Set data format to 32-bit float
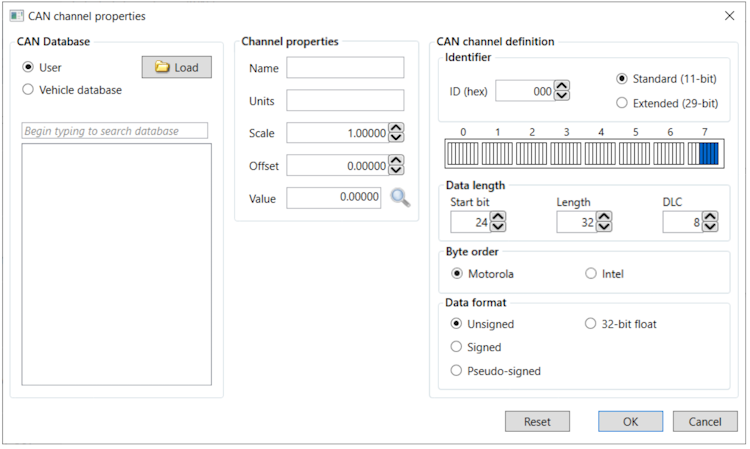Image resolution: width=750 pixels, height=449 pixels. coord(590,324)
